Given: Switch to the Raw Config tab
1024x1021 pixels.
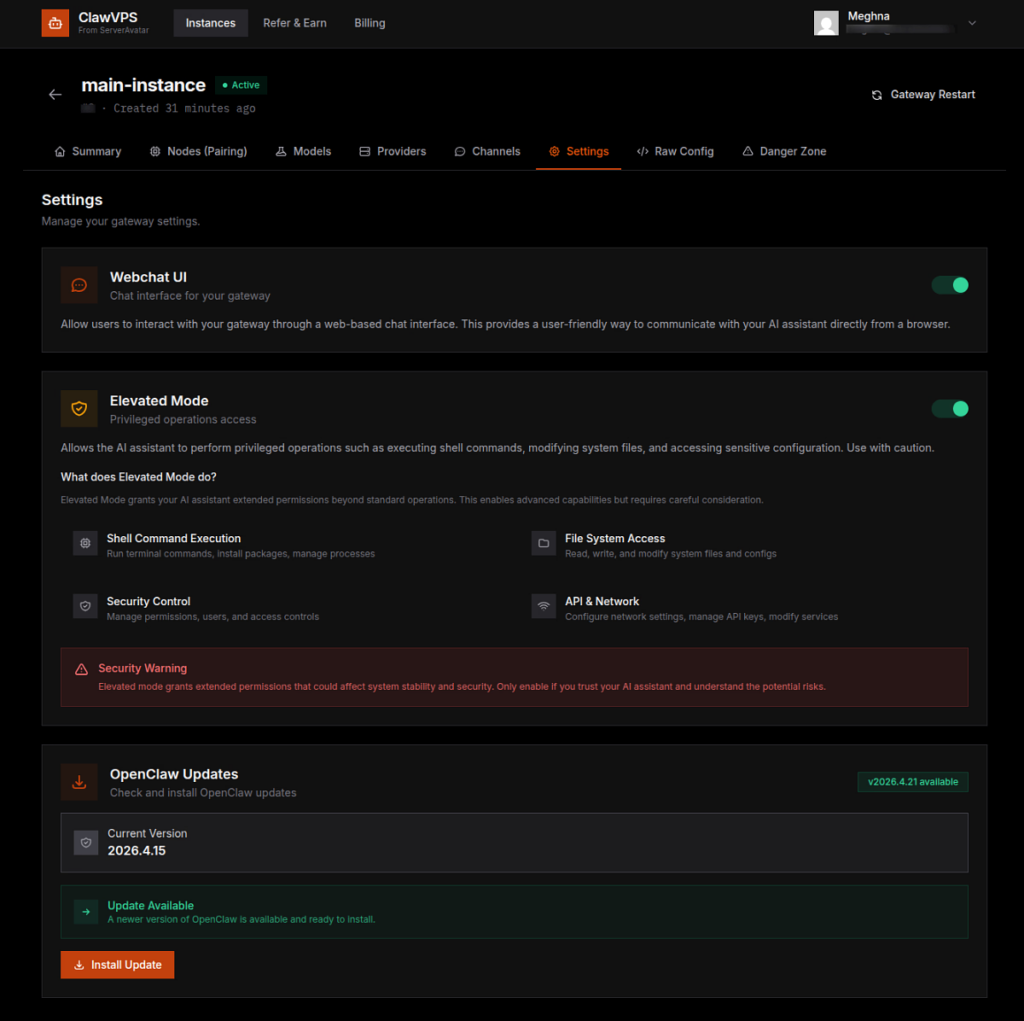Looking at the screenshot, I should [675, 151].
